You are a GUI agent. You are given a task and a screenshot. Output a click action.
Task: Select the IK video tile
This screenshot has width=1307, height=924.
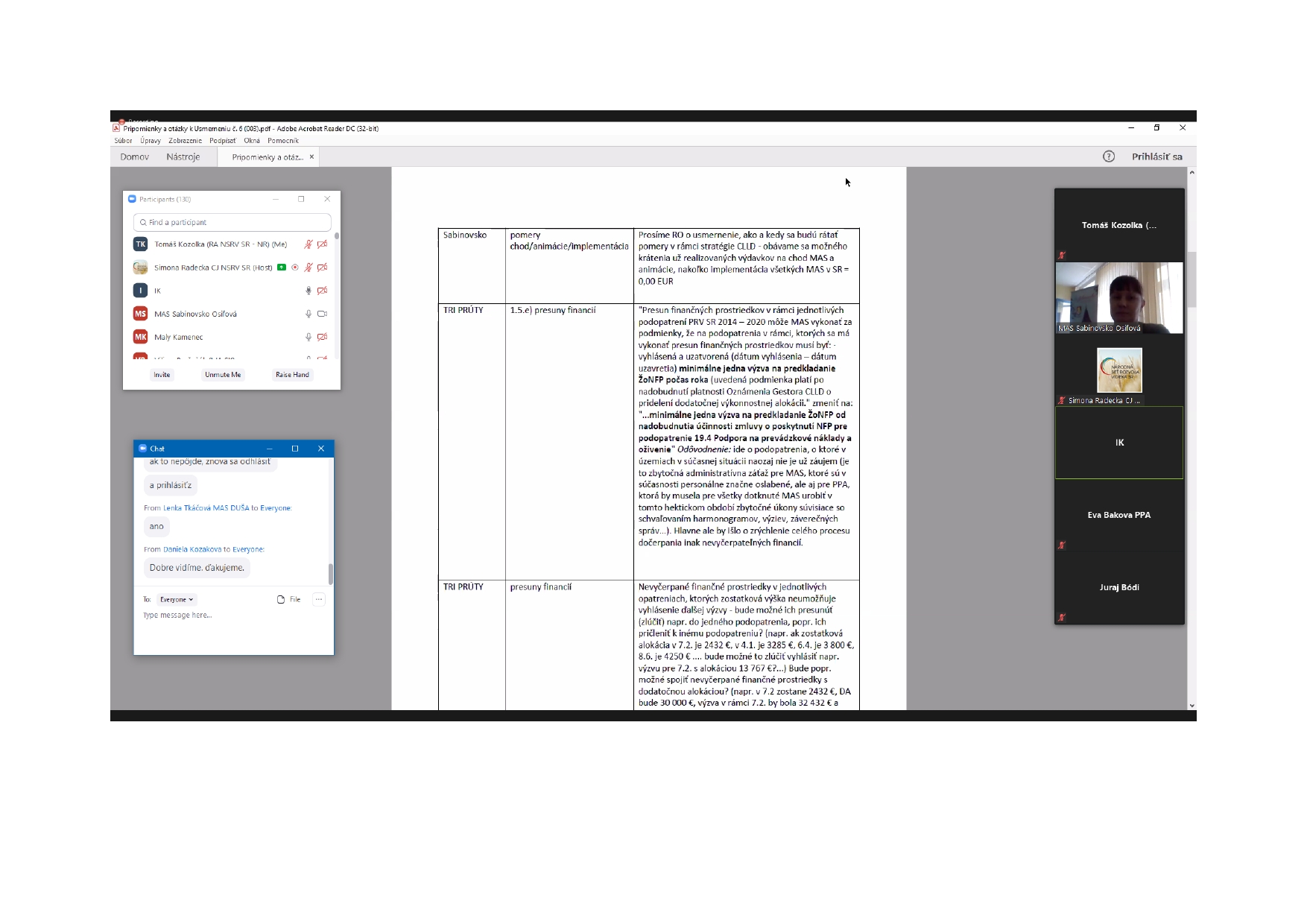pos(1119,443)
